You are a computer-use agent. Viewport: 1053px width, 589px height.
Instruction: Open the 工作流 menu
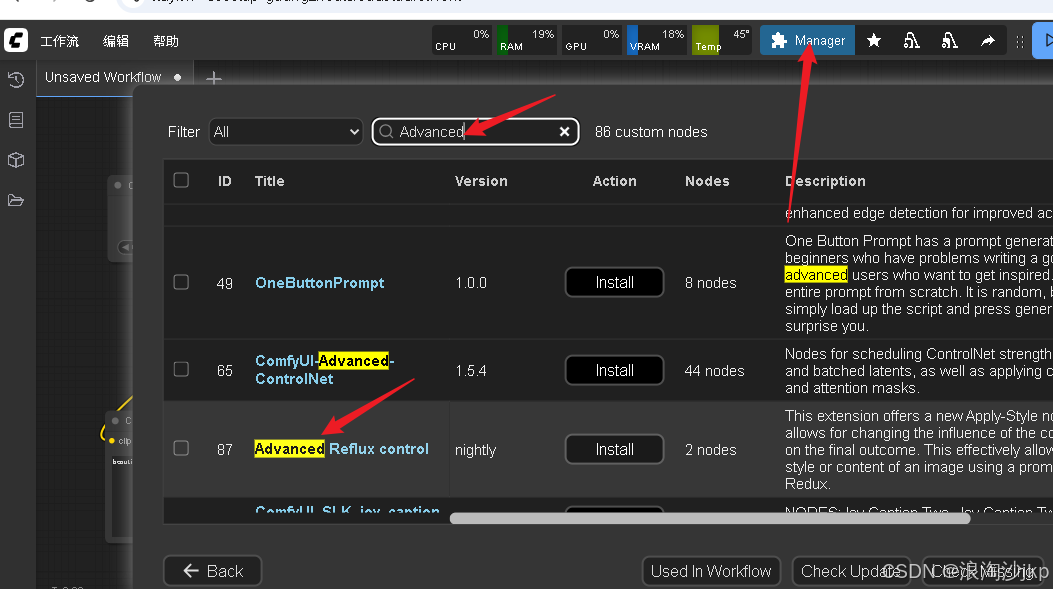(60, 41)
